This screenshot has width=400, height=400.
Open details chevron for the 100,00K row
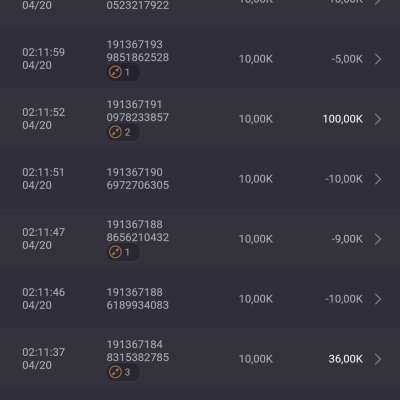[x=378, y=119]
